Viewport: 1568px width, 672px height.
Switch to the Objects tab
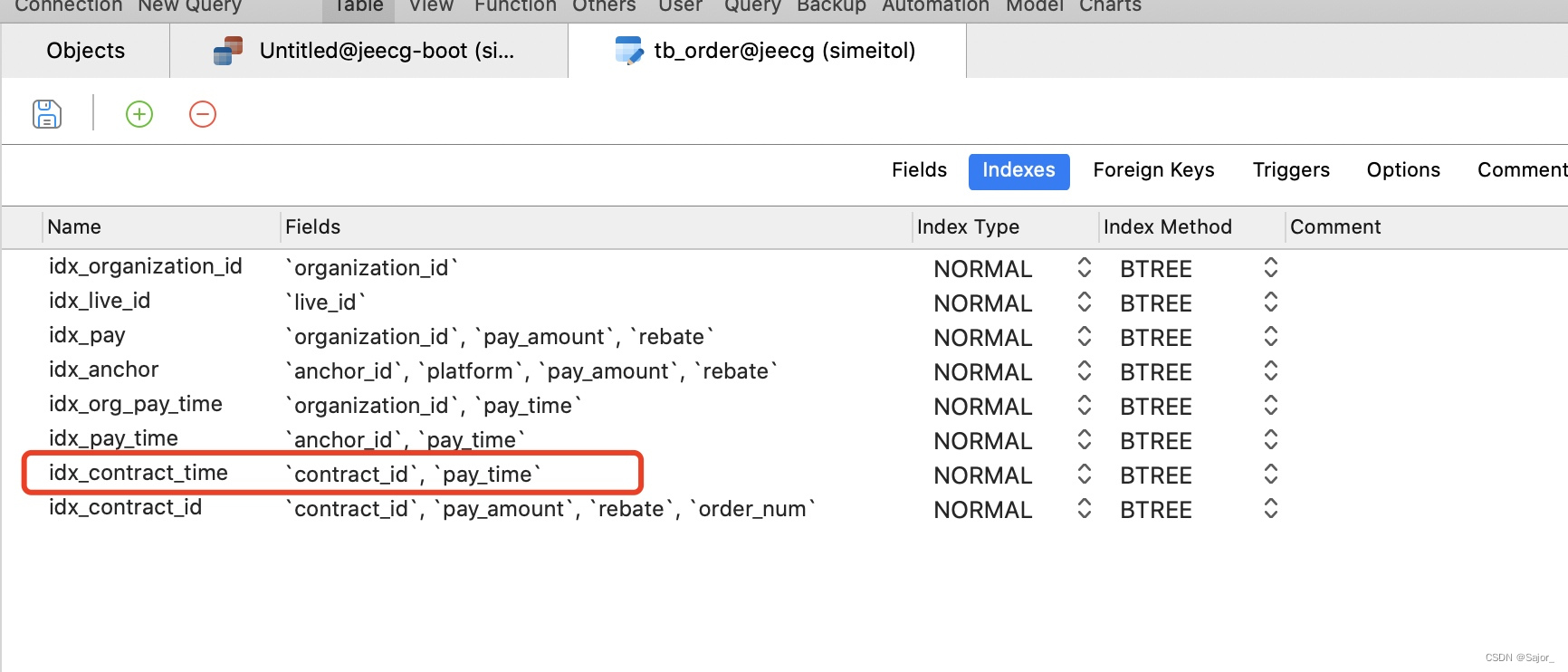(x=86, y=51)
